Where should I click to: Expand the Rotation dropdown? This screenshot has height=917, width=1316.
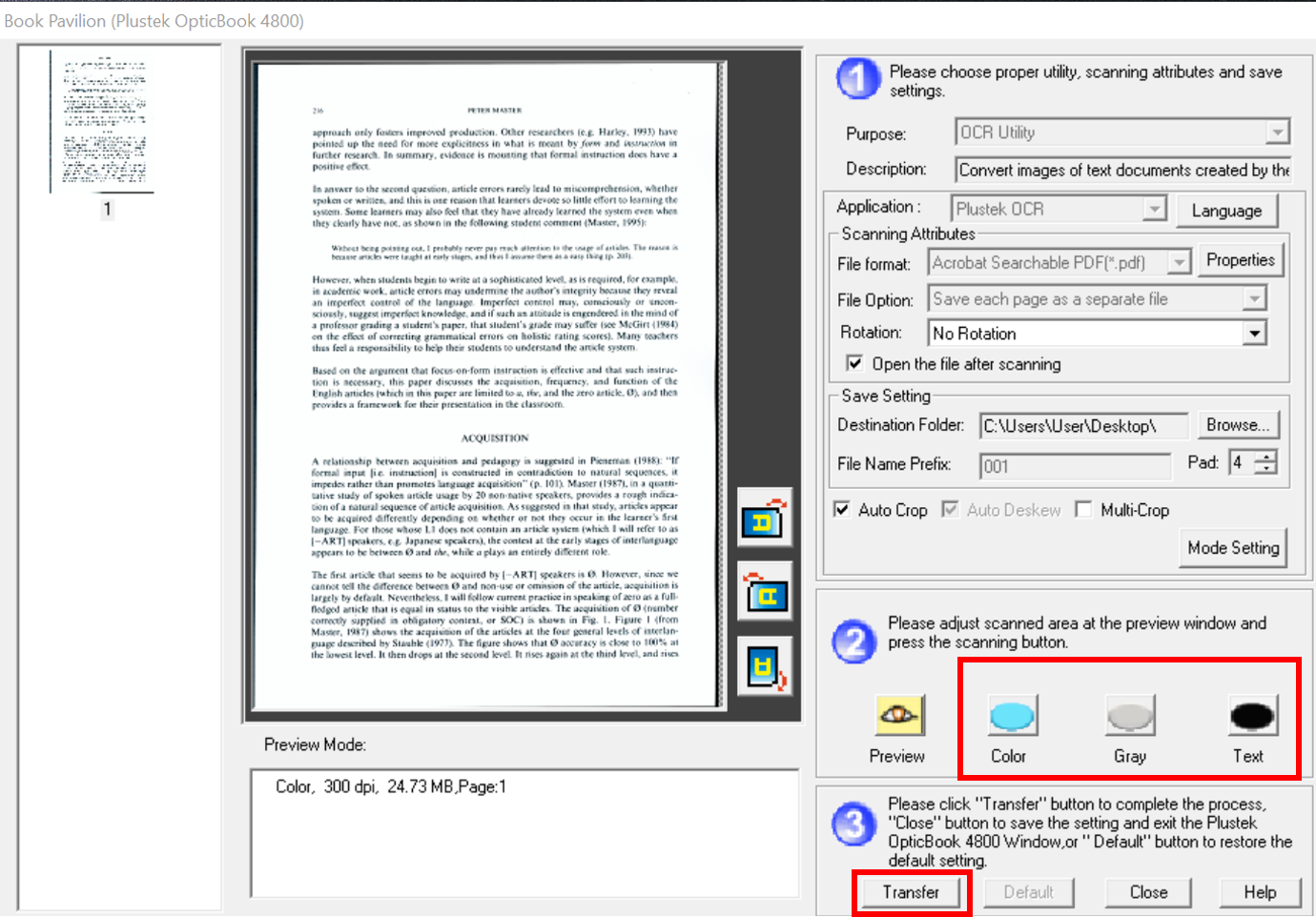1255,333
